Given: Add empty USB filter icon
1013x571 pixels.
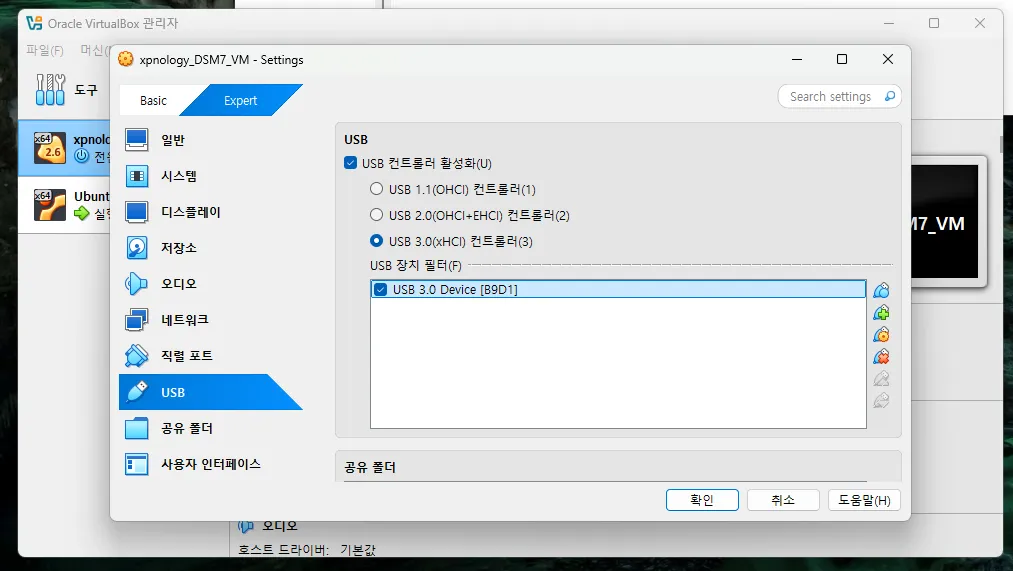Looking at the screenshot, I should point(881,291).
